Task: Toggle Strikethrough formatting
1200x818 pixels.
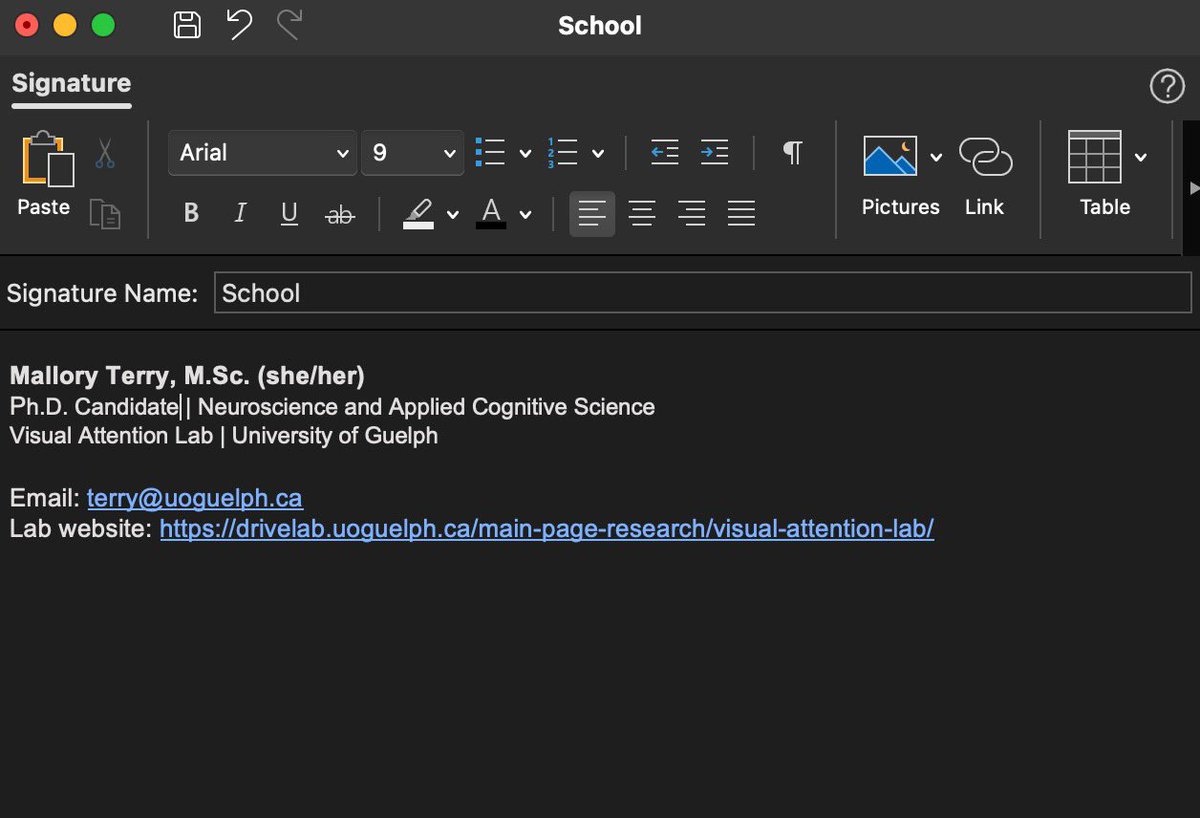Action: [340, 214]
